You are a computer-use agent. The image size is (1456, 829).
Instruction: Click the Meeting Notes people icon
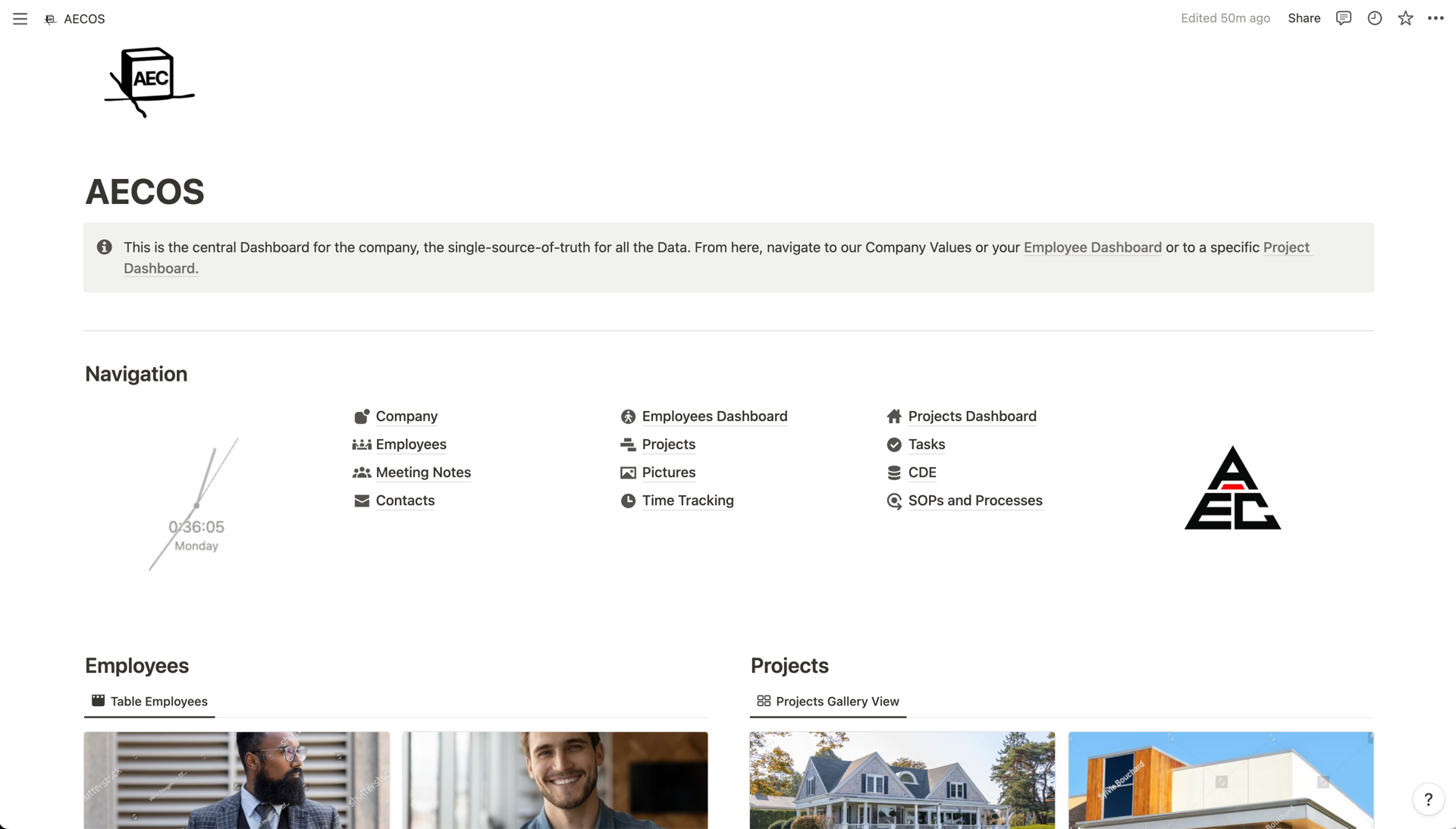[362, 473]
